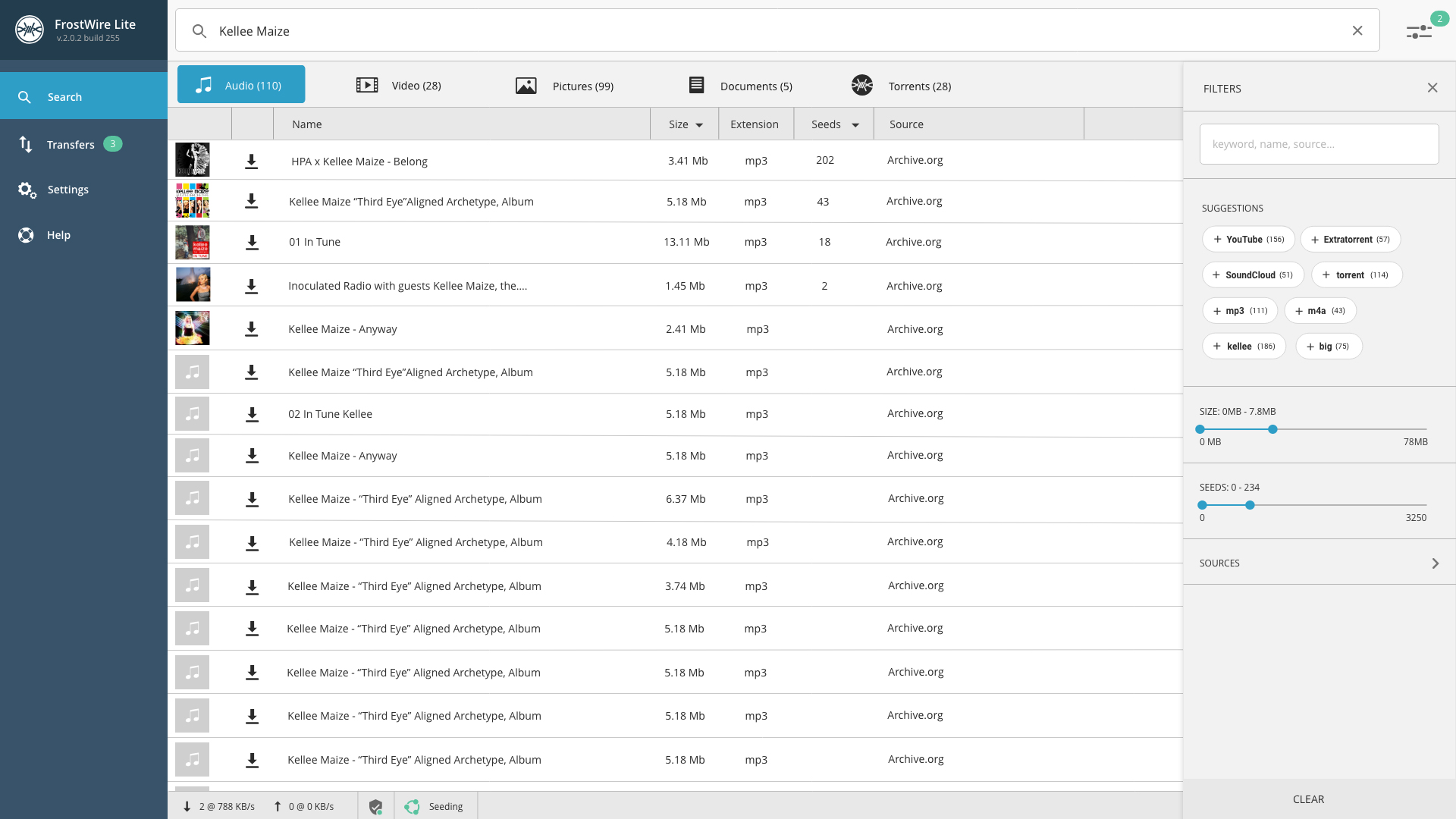This screenshot has width=1456, height=819.
Task: Clear the search field with the X icon
Action: 1357,30
